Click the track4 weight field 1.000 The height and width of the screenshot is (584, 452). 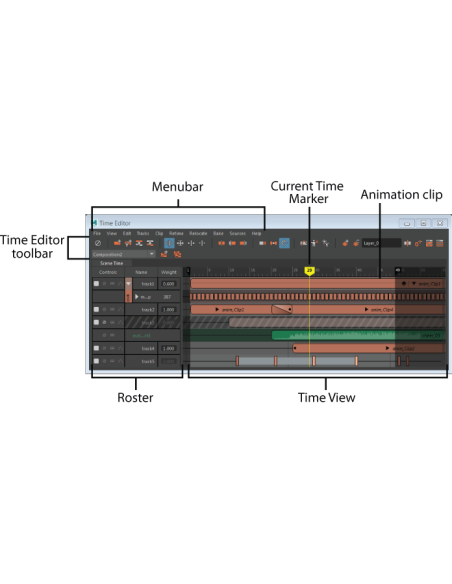pyautogui.click(x=169, y=348)
